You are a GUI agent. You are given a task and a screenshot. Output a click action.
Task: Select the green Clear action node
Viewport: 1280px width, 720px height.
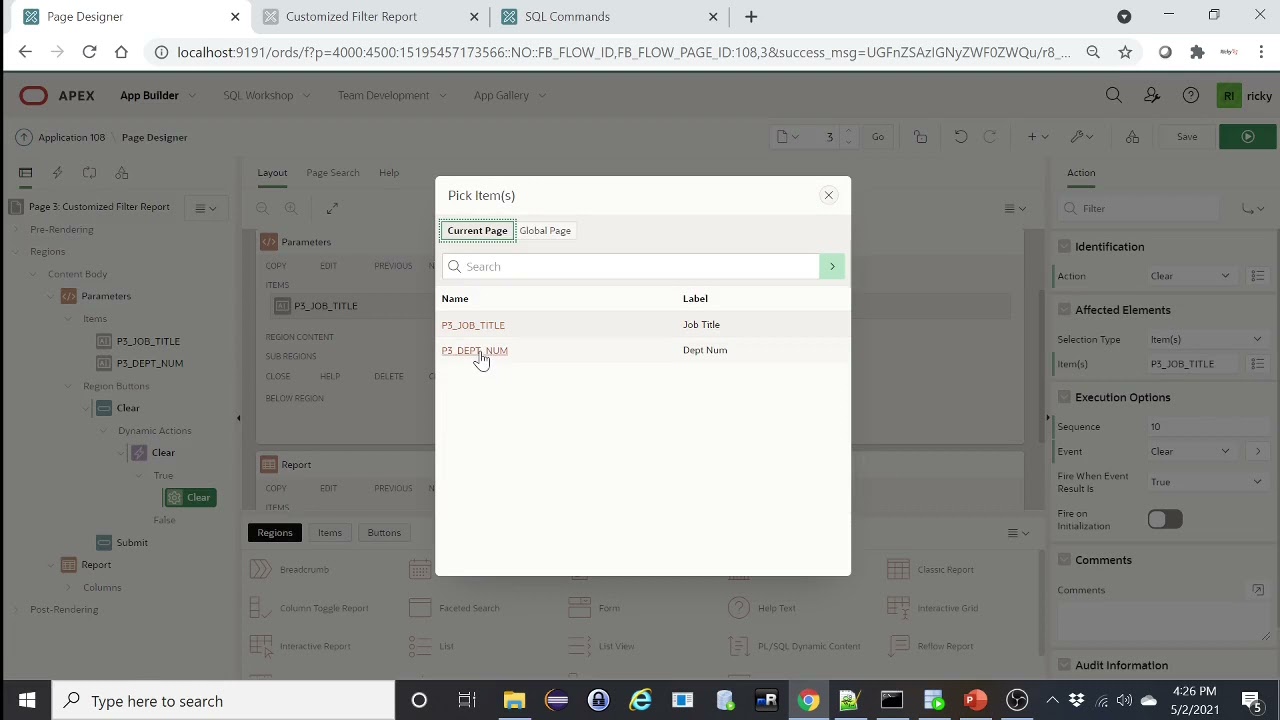(x=189, y=498)
